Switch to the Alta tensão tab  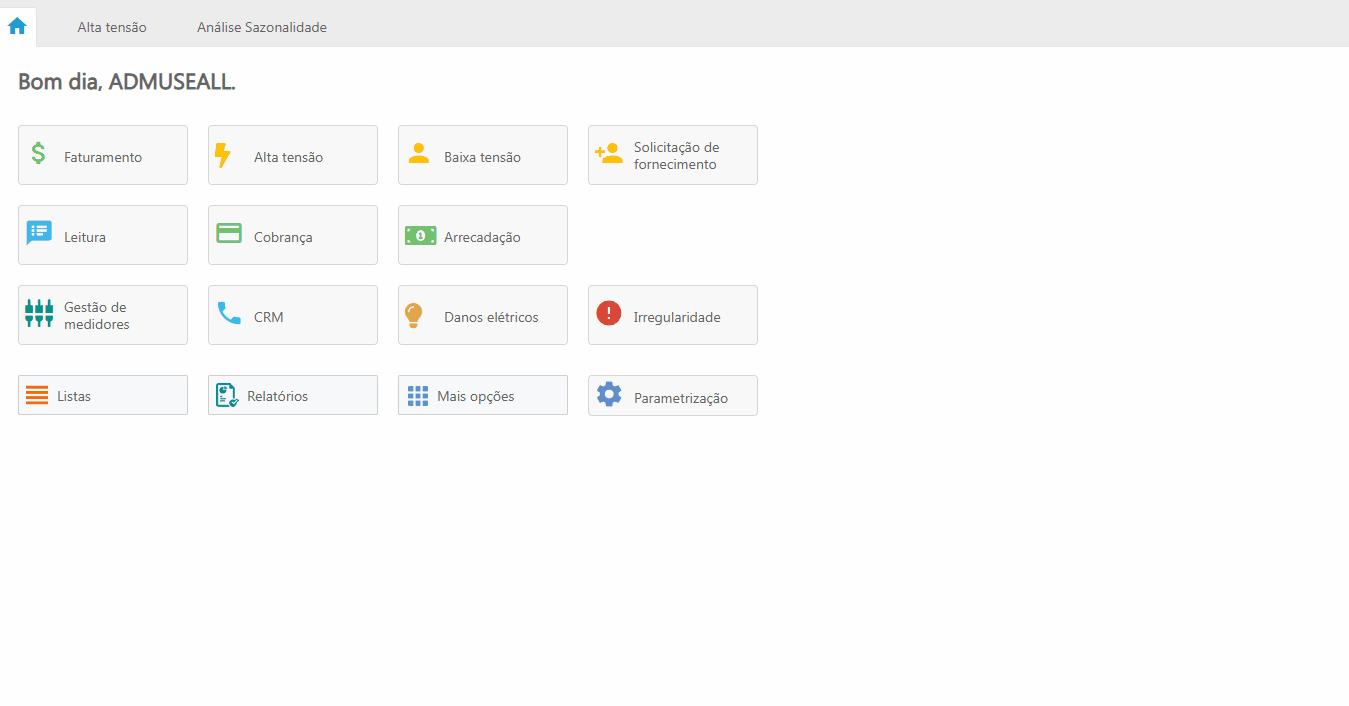click(112, 27)
